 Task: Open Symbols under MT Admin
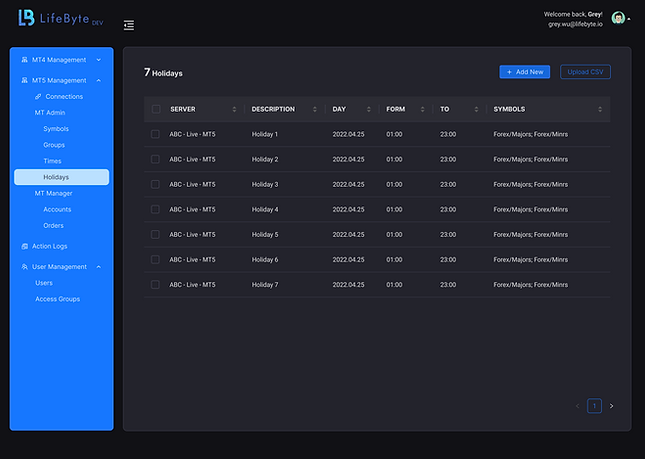click(56, 129)
